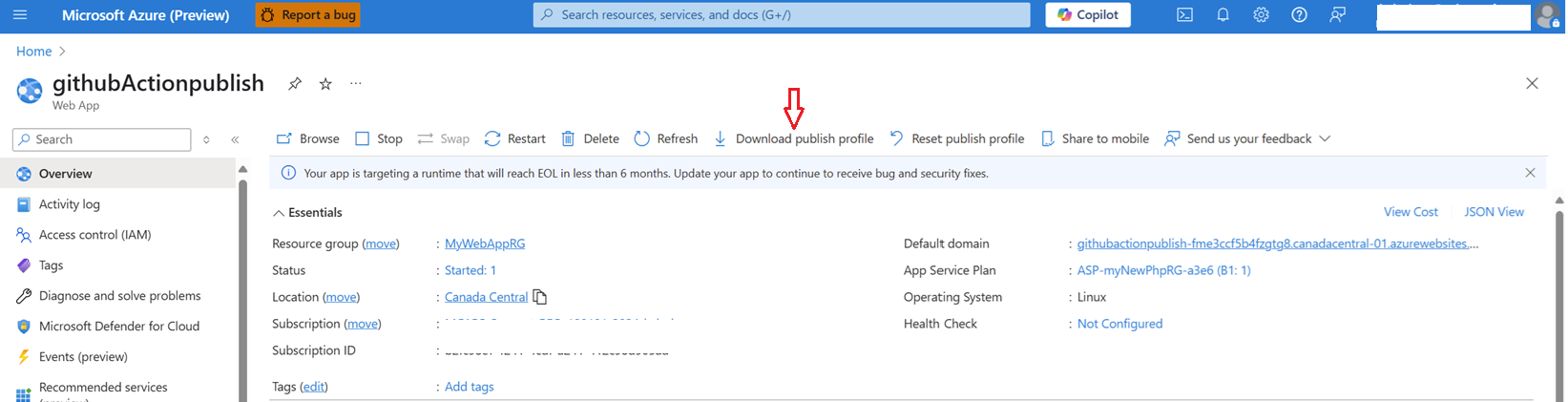Click the Help question mark icon
Image resolution: width=1568 pixels, height=402 pixels.
click(1299, 15)
